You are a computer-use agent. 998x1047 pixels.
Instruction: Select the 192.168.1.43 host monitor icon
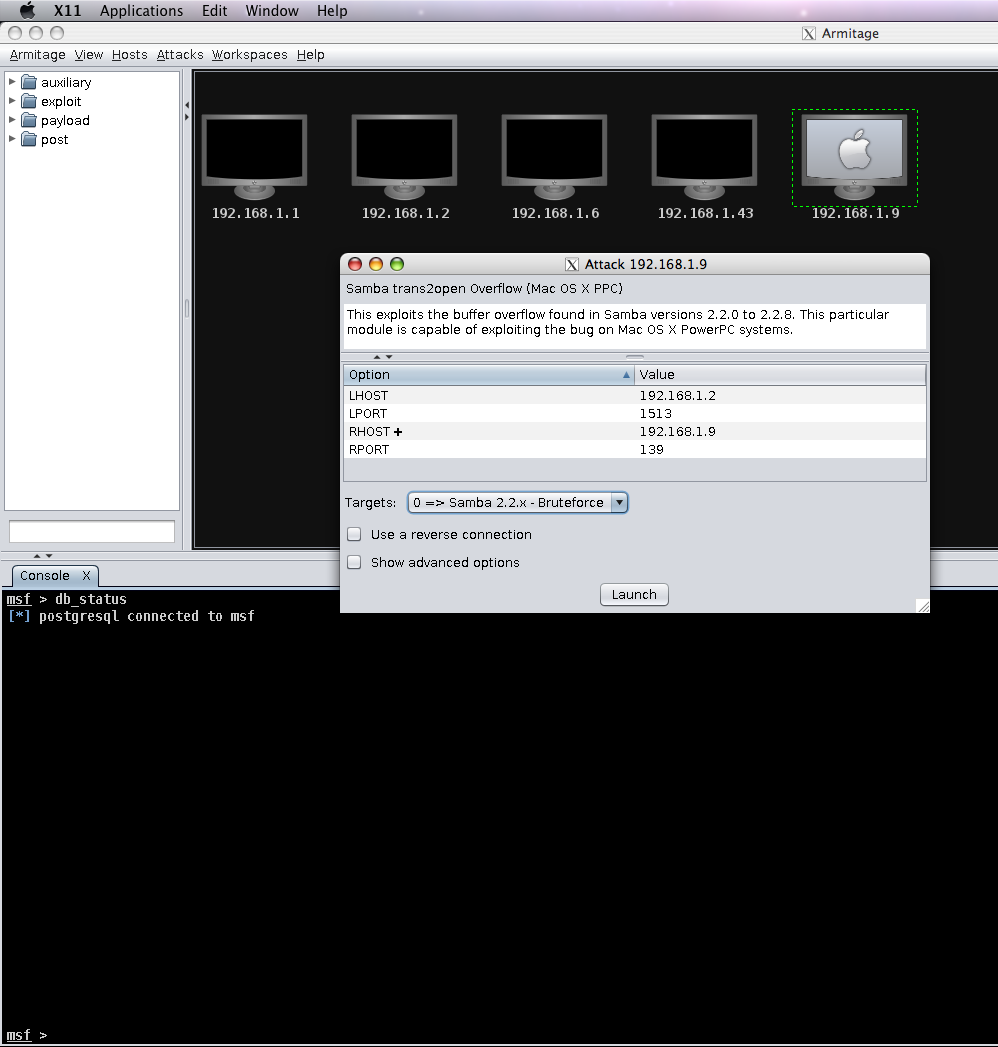click(x=704, y=157)
